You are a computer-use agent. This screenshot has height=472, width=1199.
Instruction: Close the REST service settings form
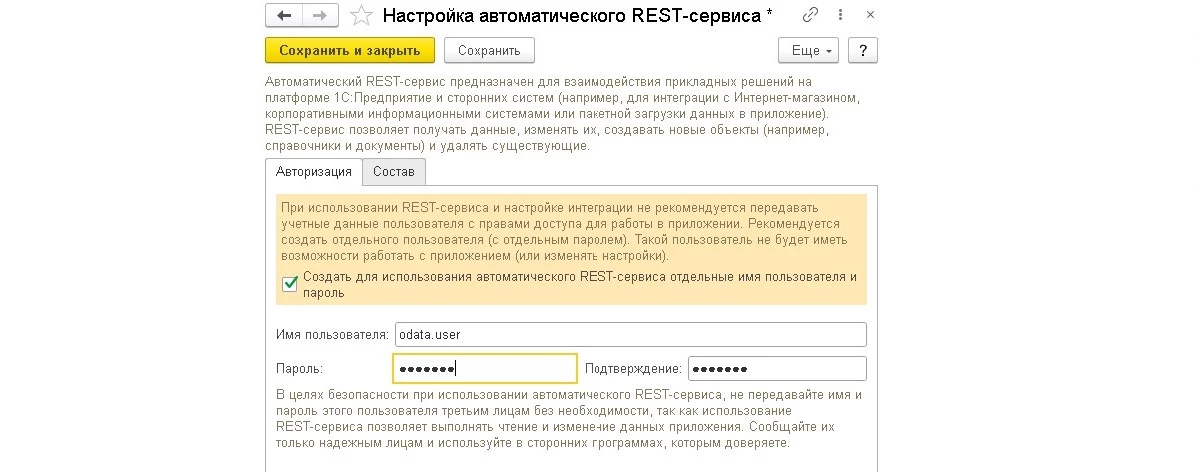point(871,15)
